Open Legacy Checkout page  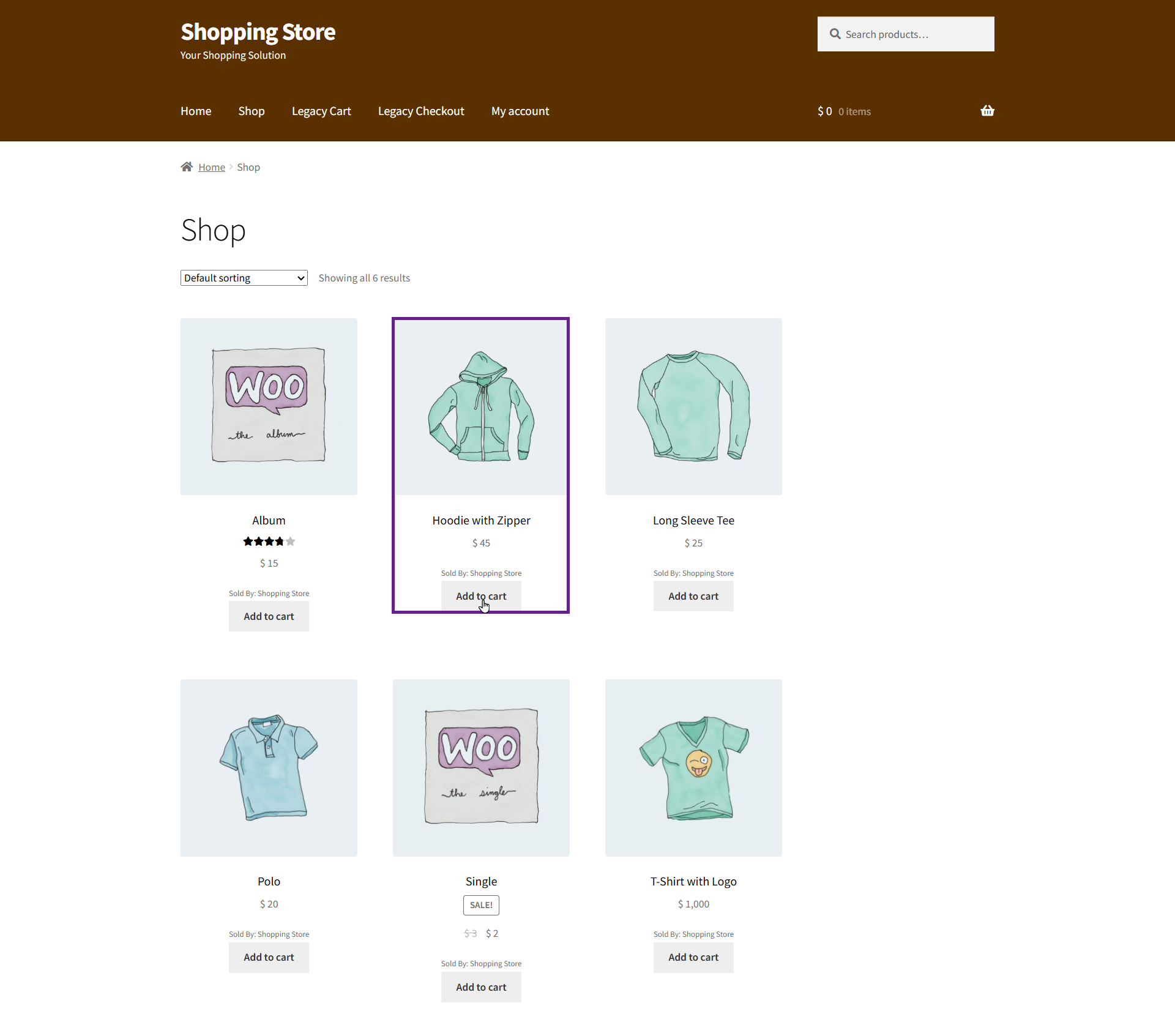coord(420,111)
